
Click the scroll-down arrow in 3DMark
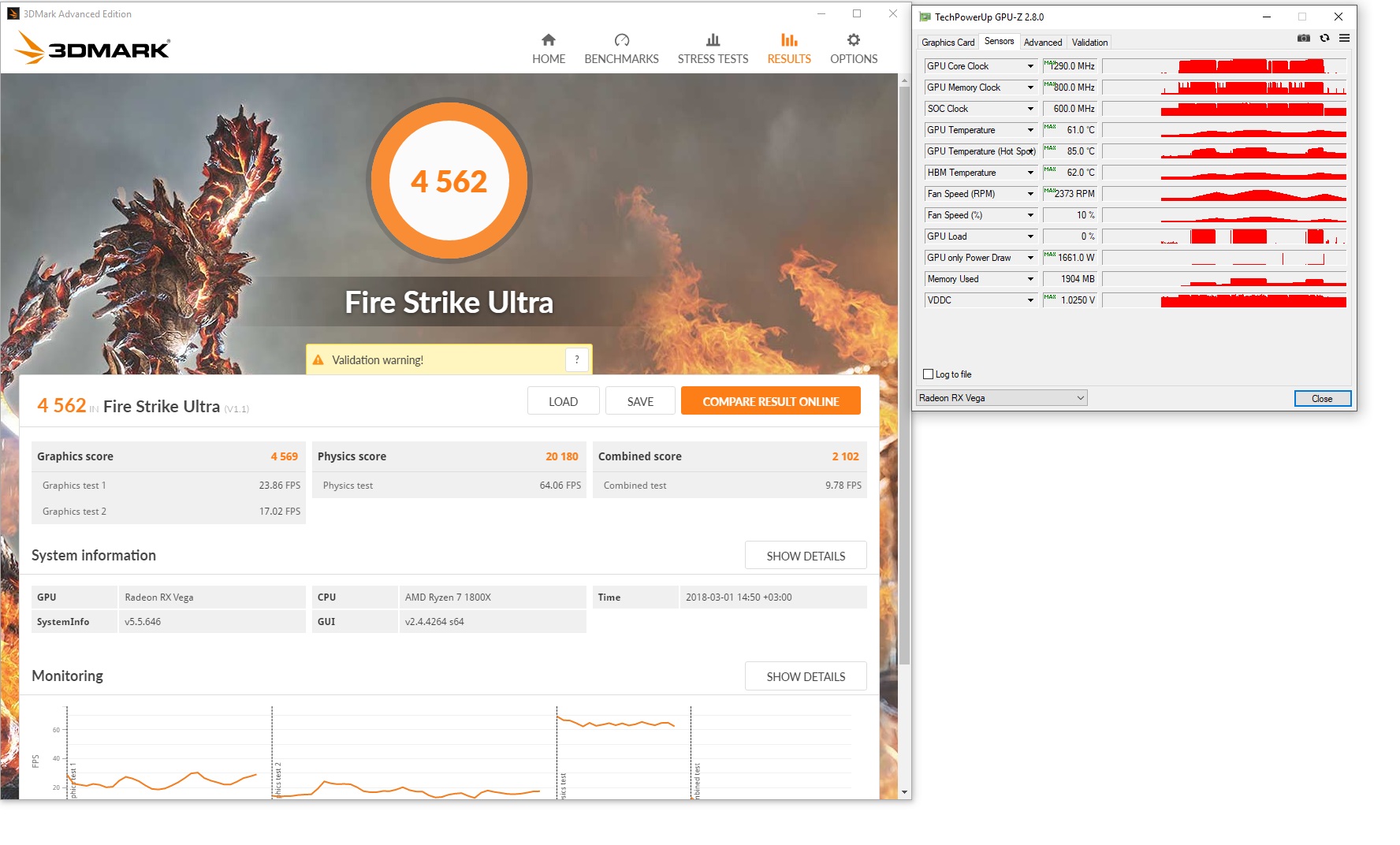click(904, 792)
